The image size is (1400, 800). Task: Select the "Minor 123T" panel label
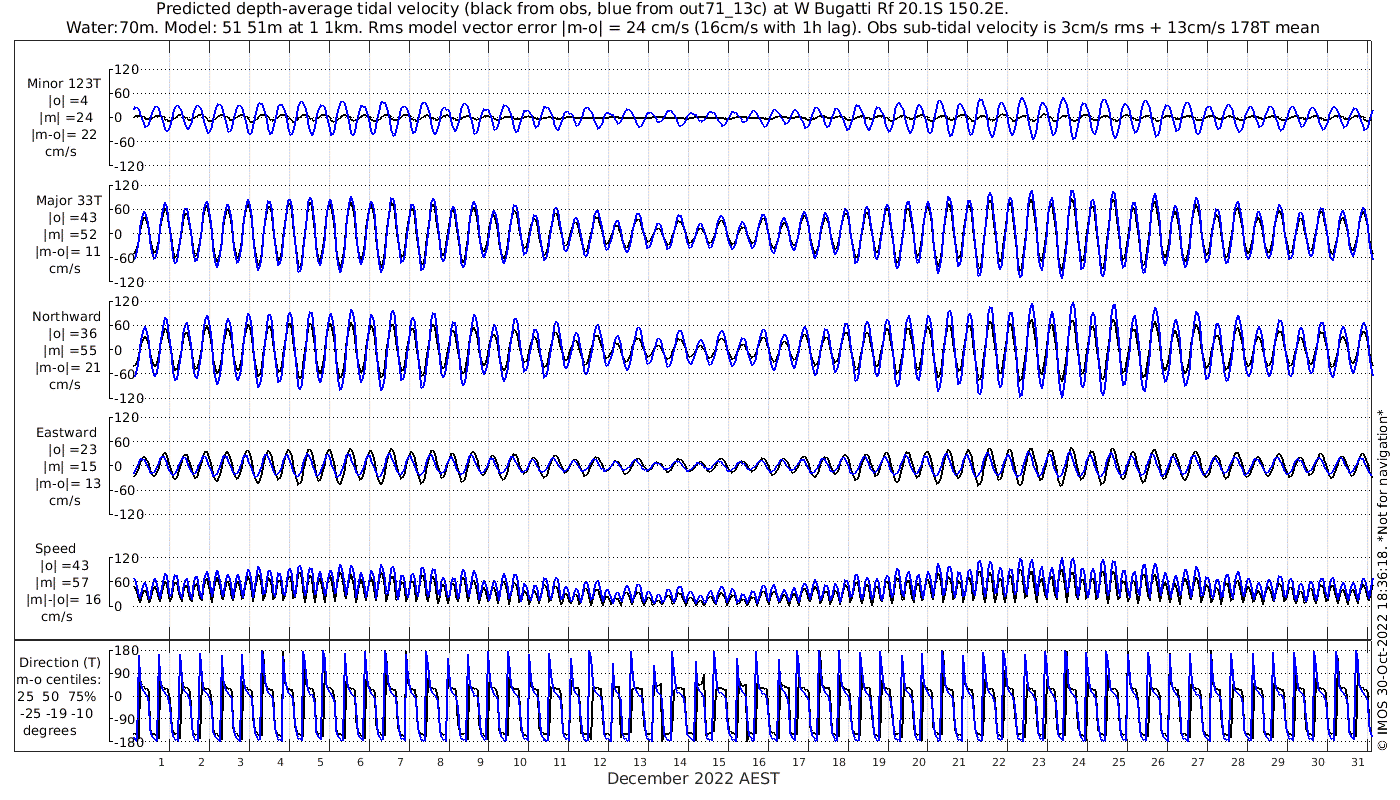click(x=64, y=84)
